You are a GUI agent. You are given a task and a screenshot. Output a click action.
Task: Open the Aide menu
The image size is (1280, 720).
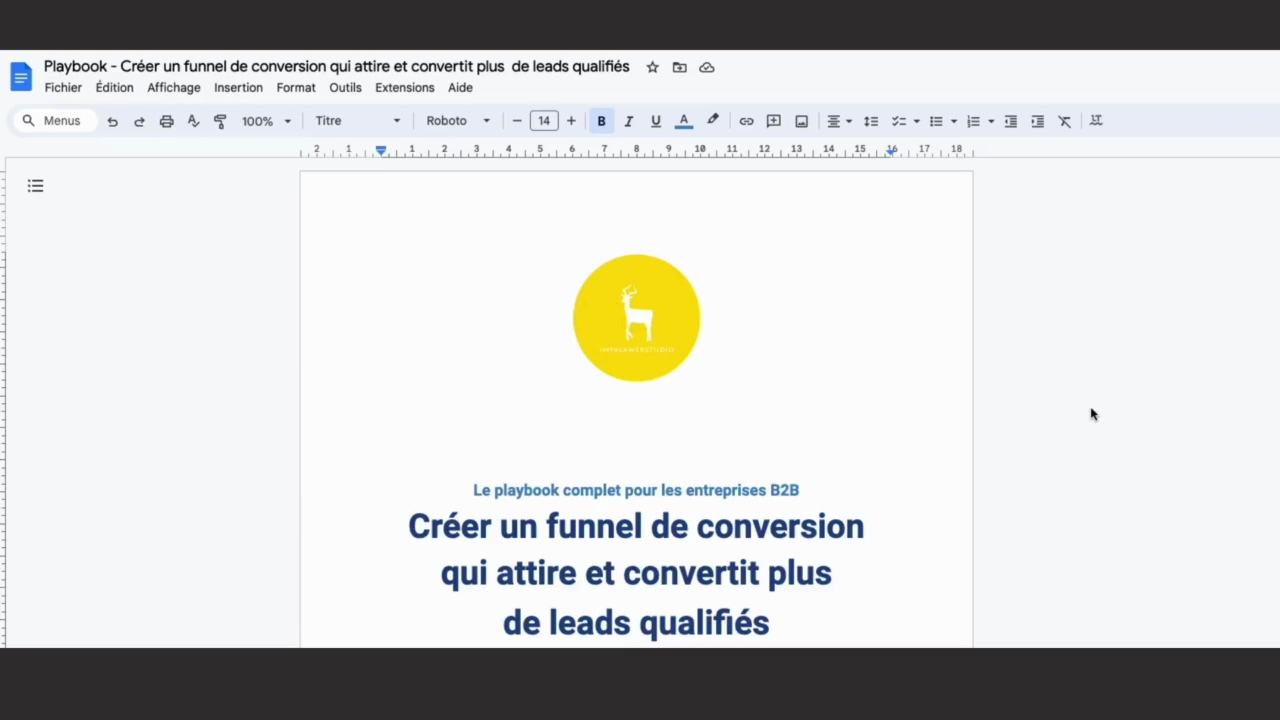pos(460,88)
